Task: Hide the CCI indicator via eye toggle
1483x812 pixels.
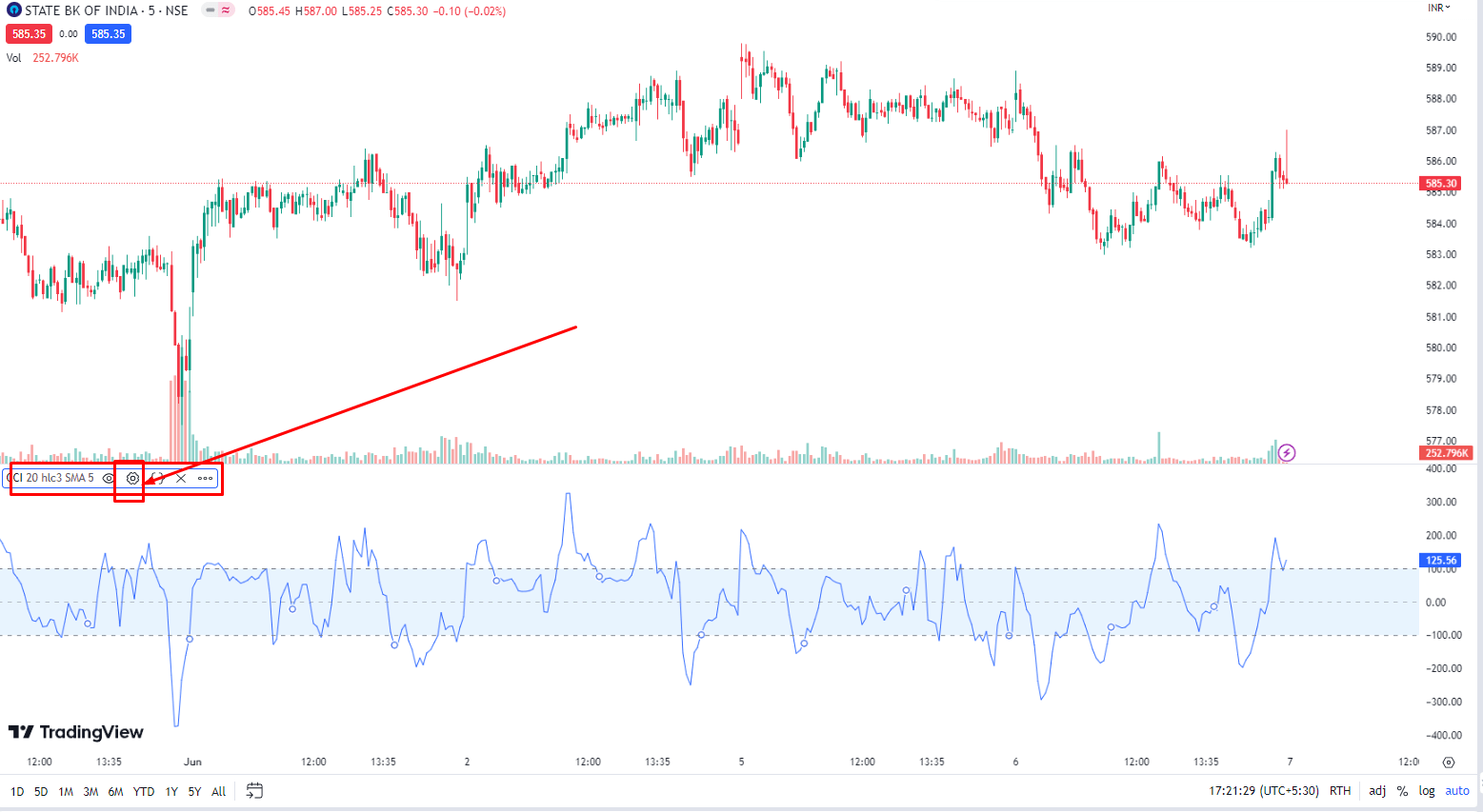Action: tap(108, 479)
